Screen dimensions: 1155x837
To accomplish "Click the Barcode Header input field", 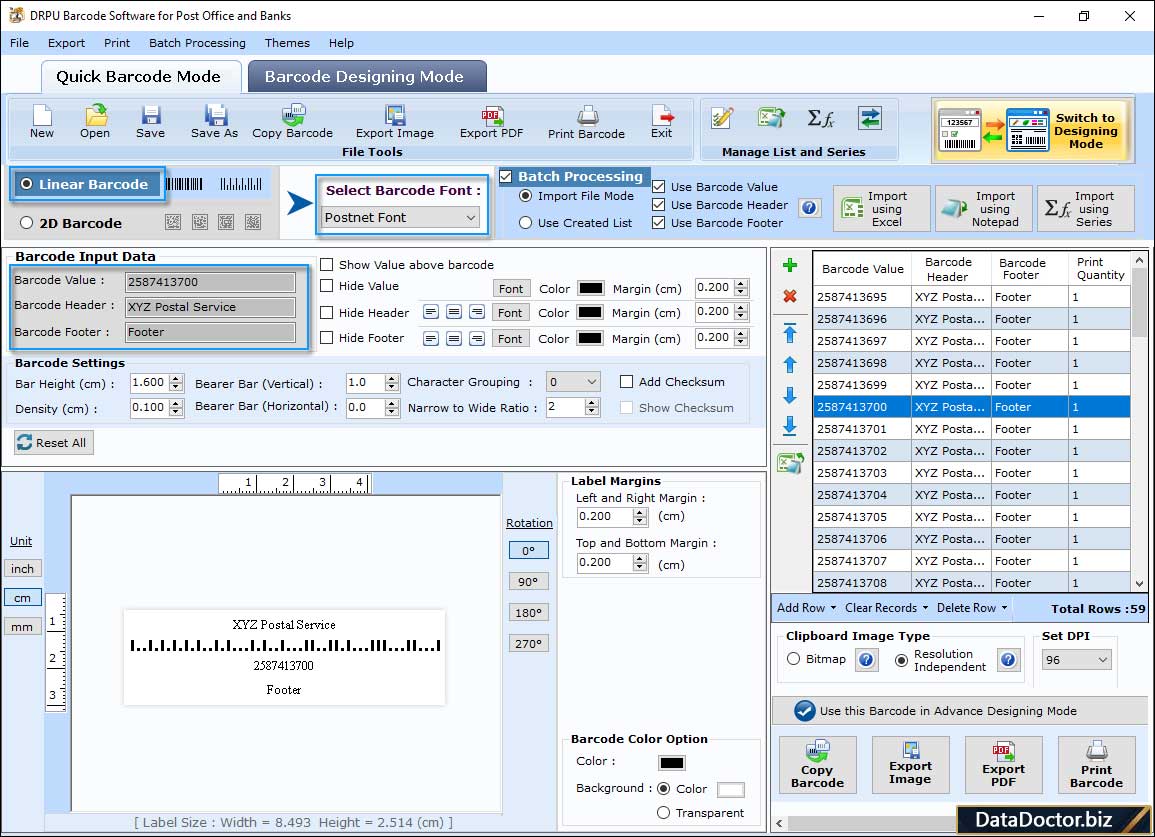I will pos(210,307).
